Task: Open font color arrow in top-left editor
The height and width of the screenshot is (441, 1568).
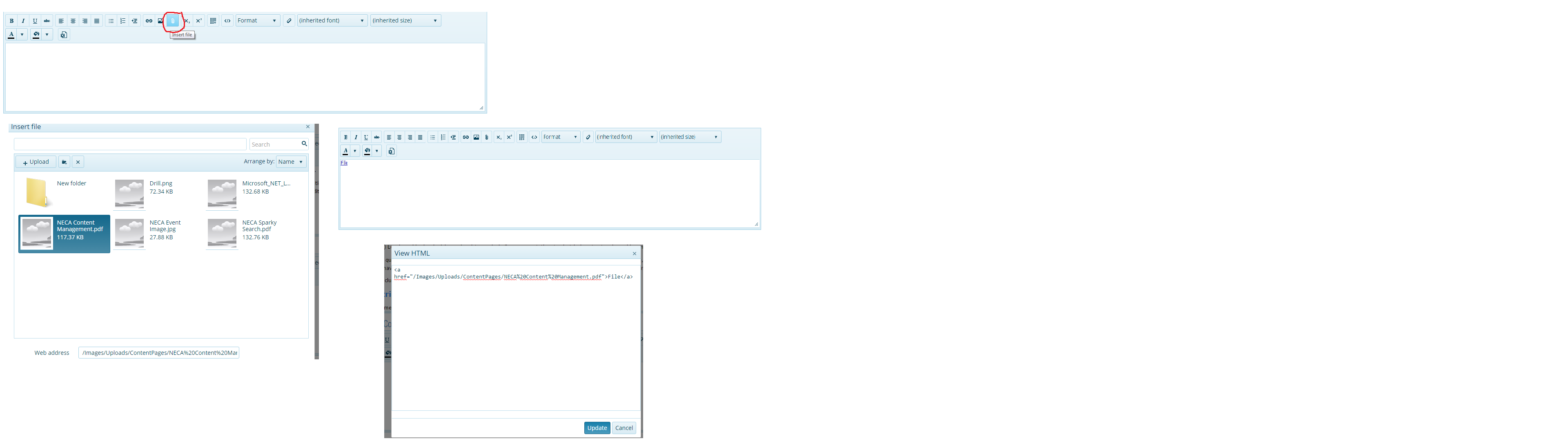Action: (22, 35)
